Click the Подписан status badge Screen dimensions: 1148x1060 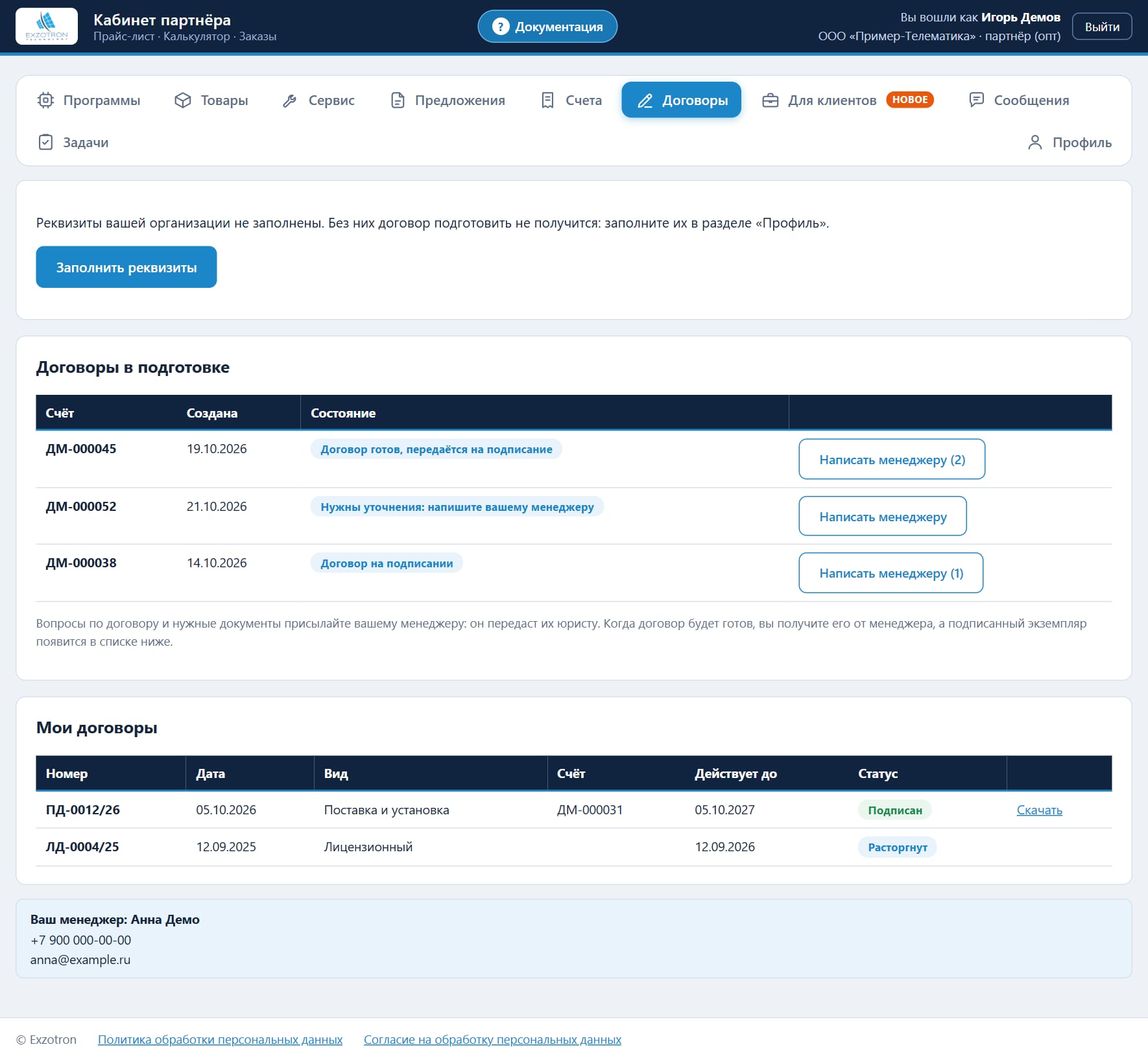coord(895,810)
